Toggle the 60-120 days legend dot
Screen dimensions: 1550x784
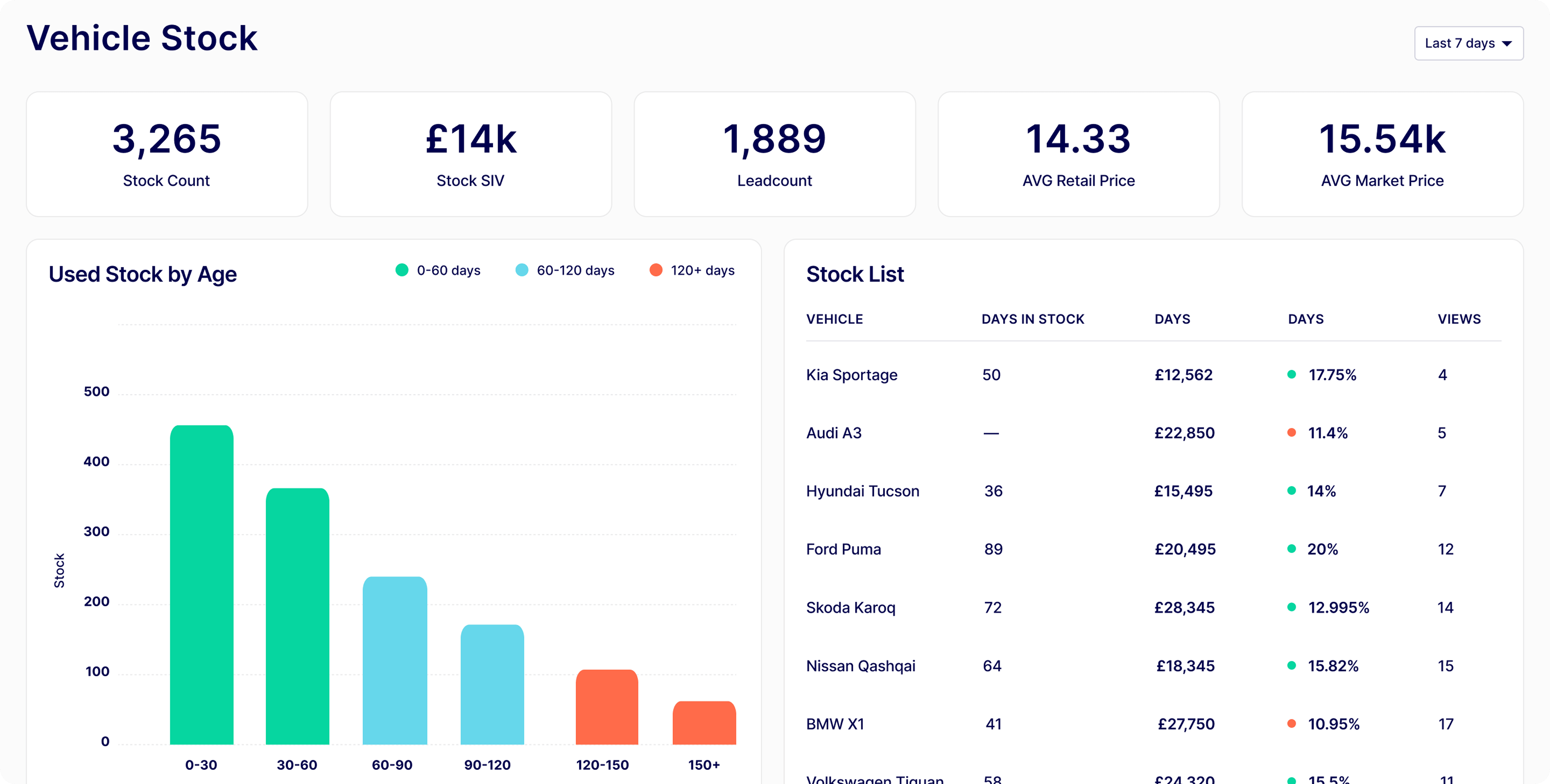click(522, 270)
